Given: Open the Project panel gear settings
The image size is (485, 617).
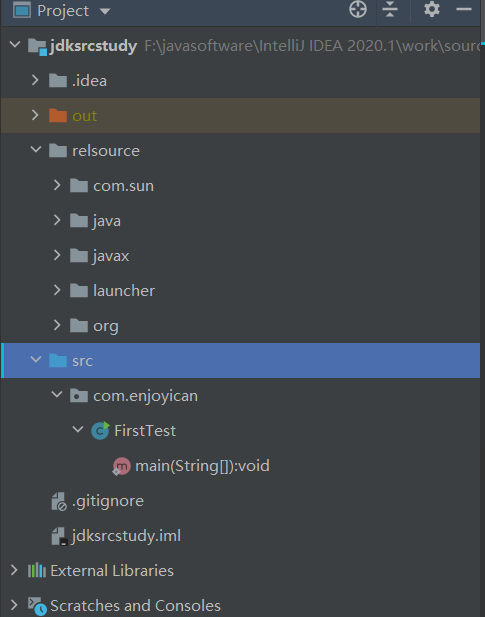Looking at the screenshot, I should click(432, 9).
